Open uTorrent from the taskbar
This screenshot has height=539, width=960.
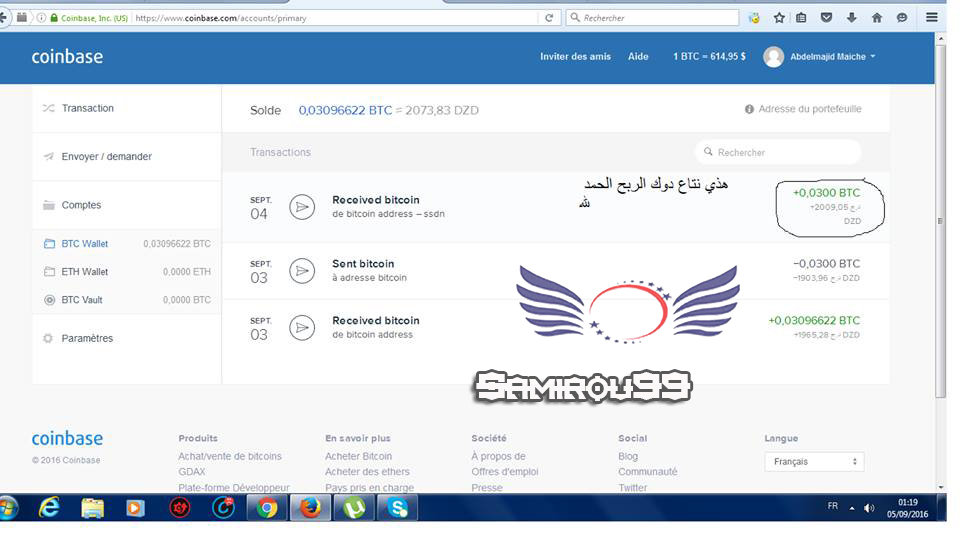[x=354, y=508]
